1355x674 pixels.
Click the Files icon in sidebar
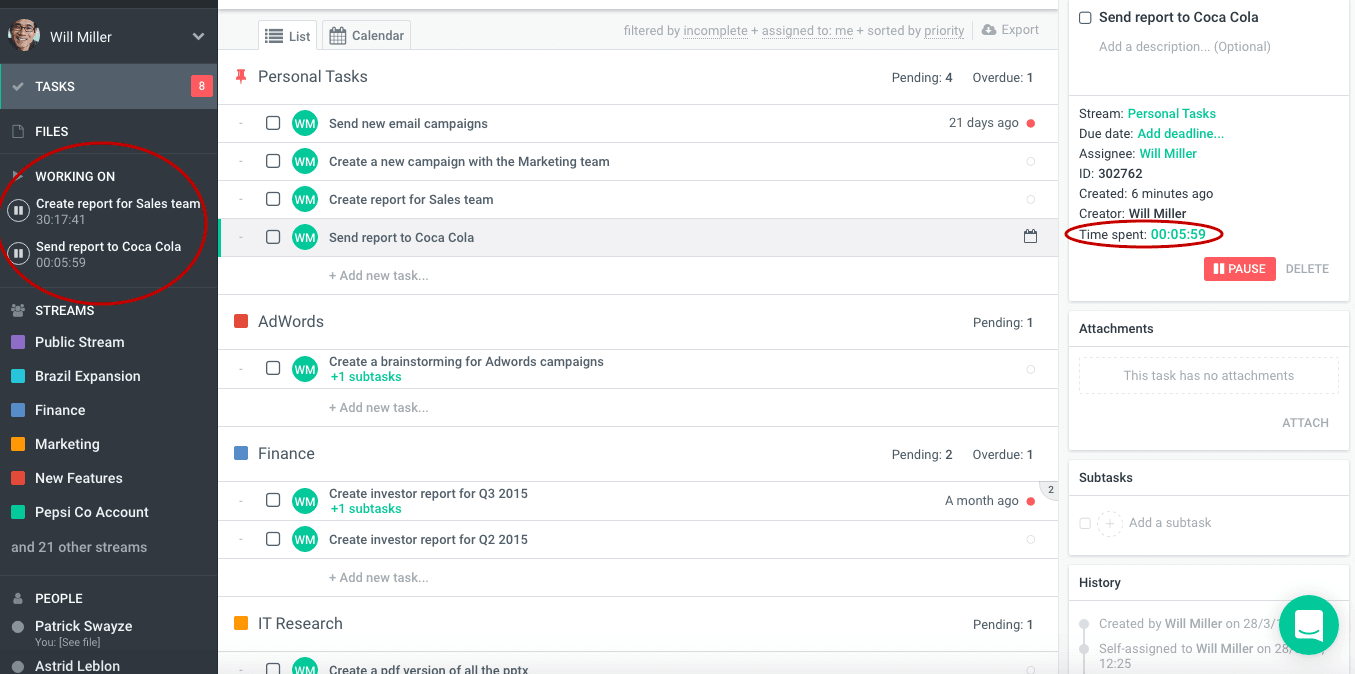coord(17,131)
